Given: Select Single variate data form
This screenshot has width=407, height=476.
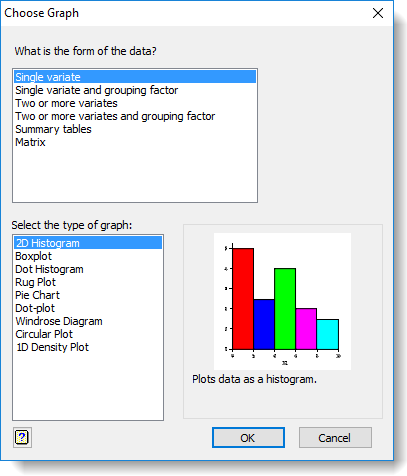Looking at the screenshot, I should pyautogui.click(x=135, y=77).
